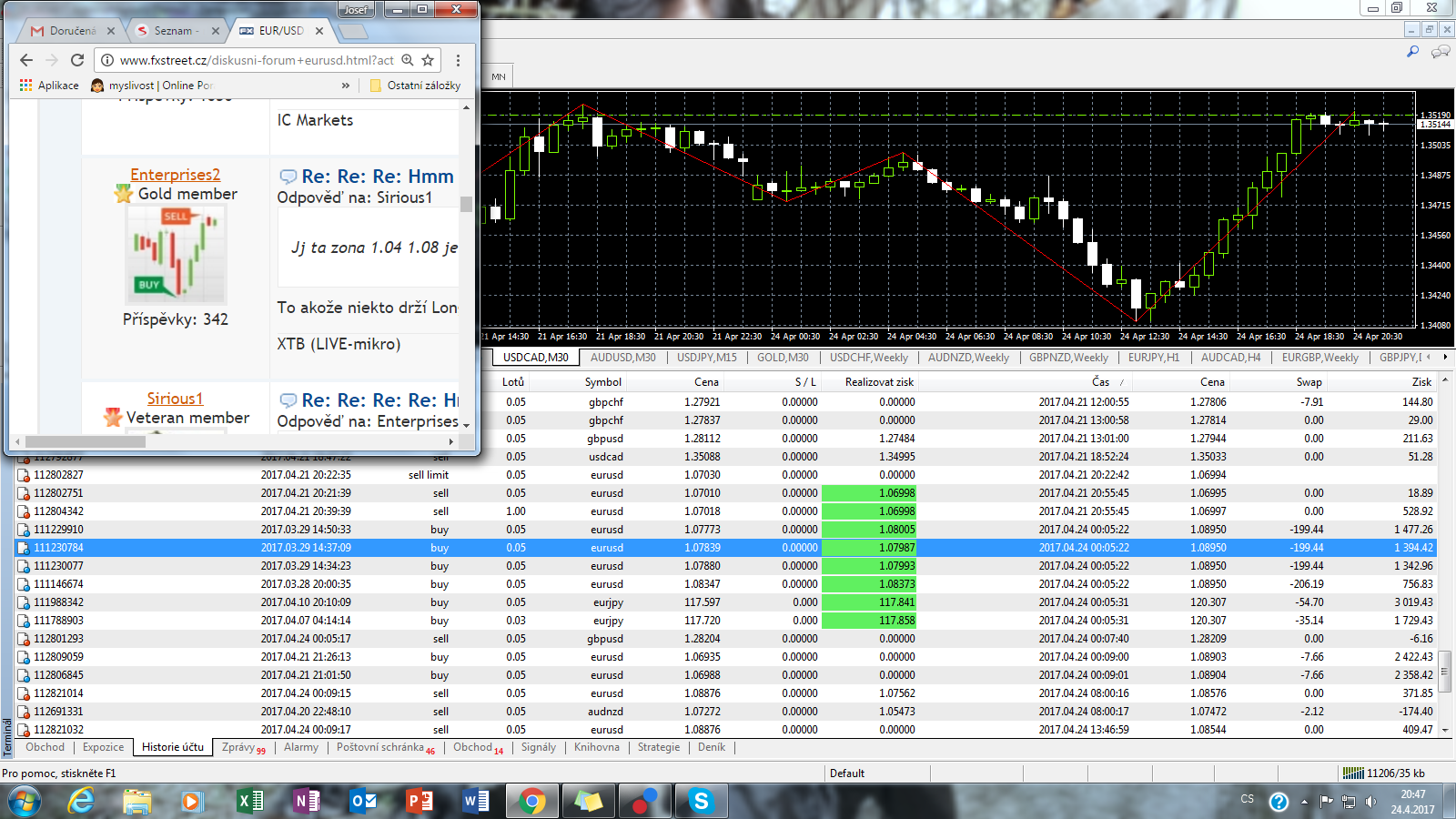Click the MetaTrader search magnifier icon
The height and width of the screenshot is (819, 1456).
(1412, 52)
